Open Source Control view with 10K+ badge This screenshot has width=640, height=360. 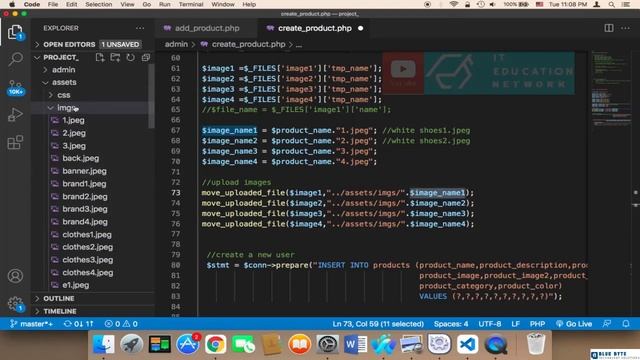pyautogui.click(x=15, y=87)
